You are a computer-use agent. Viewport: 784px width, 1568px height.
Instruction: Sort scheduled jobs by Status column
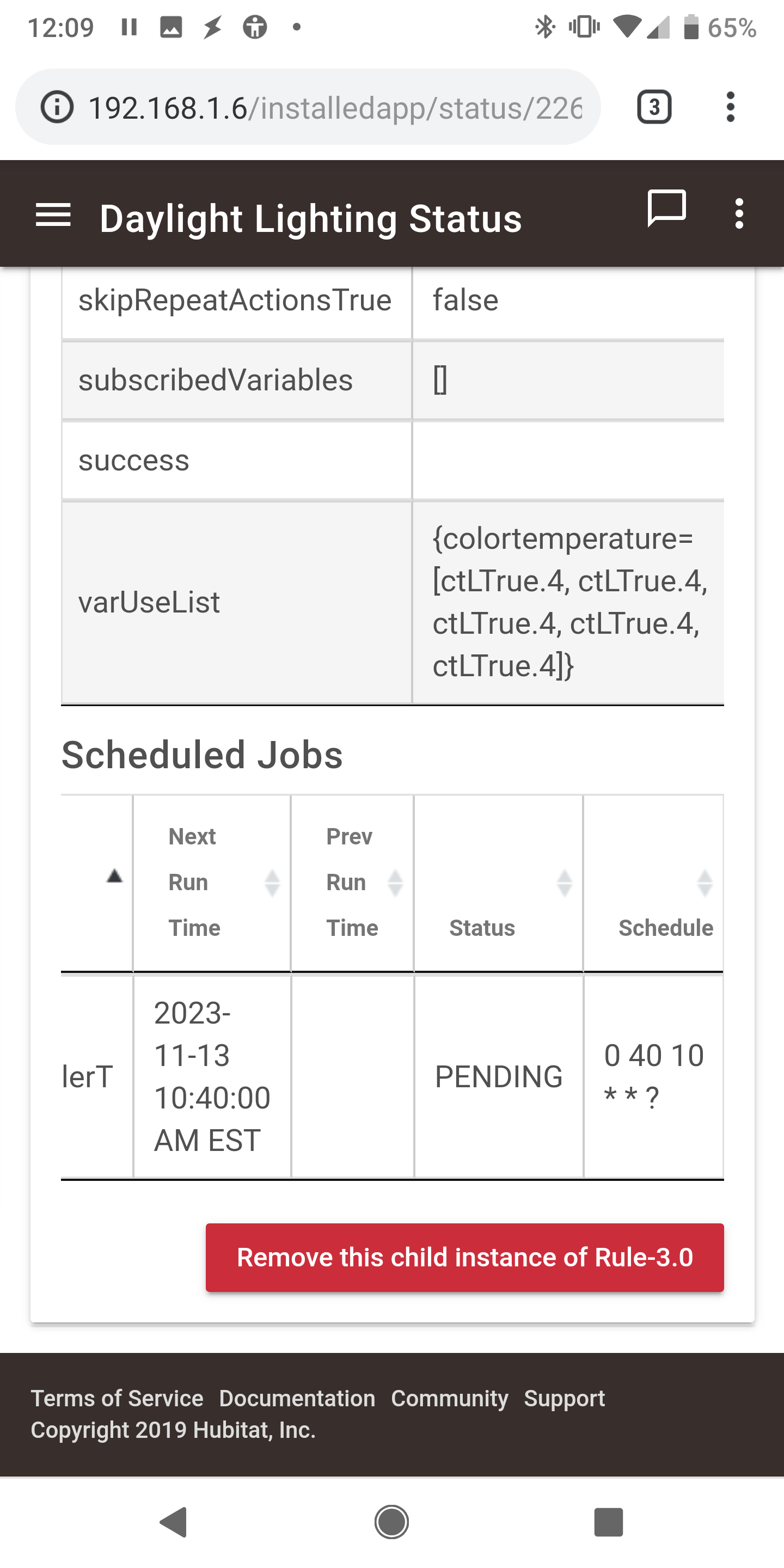click(x=499, y=883)
